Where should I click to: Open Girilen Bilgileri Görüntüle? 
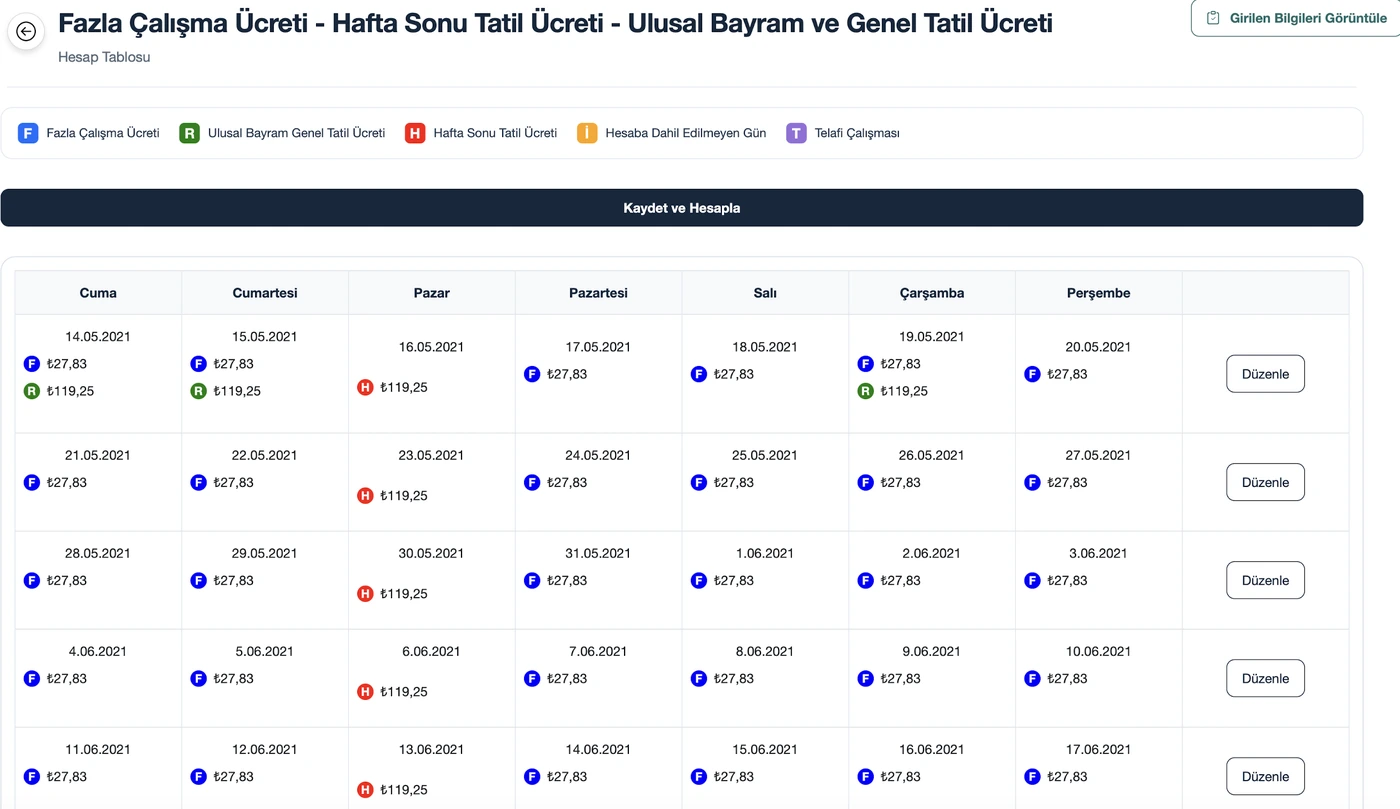click(x=1296, y=18)
